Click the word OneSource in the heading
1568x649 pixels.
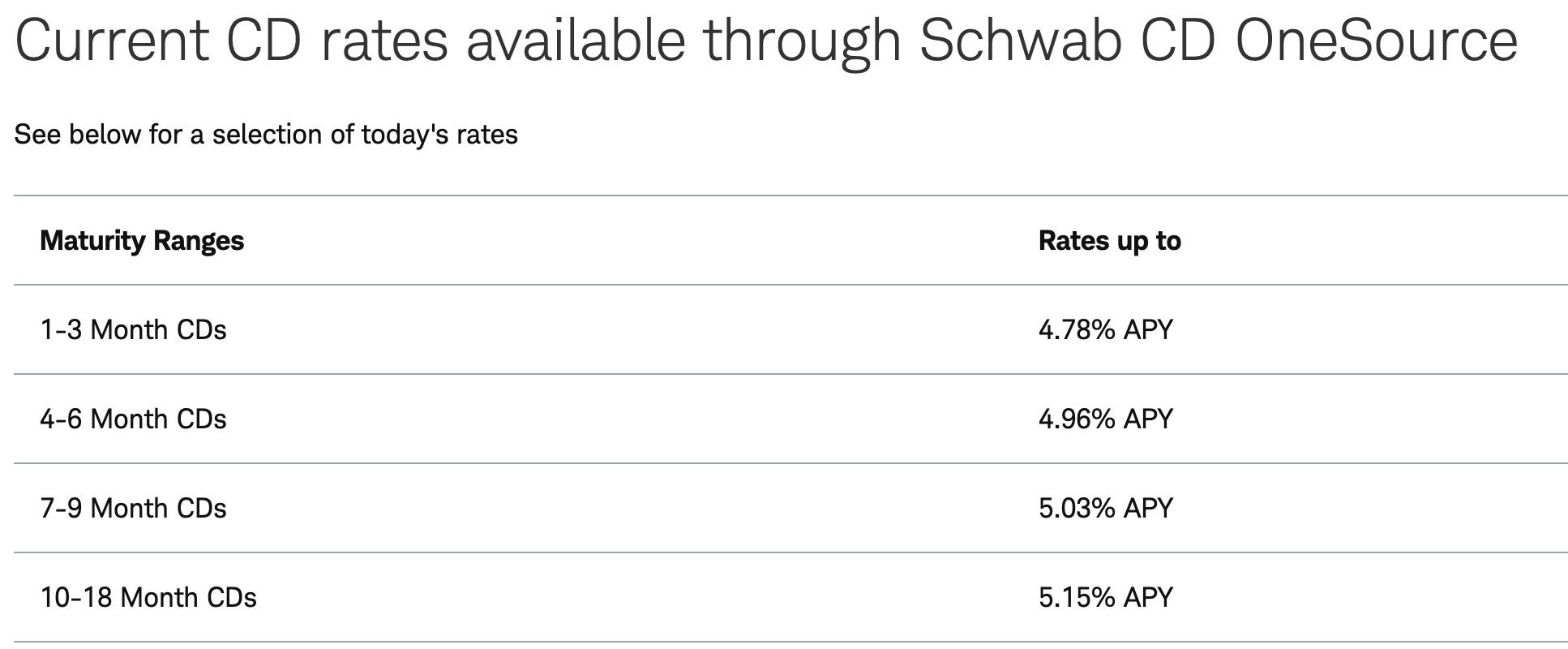coord(1376,40)
